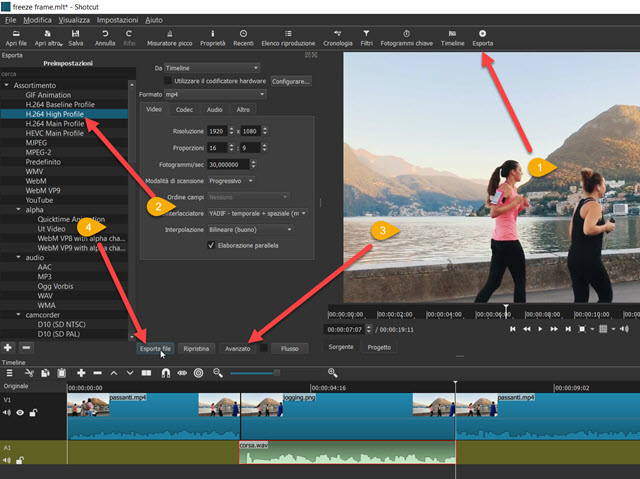640x479 pixels.
Task: Open the Fotogrammi chiave panel
Action: (x=407, y=38)
